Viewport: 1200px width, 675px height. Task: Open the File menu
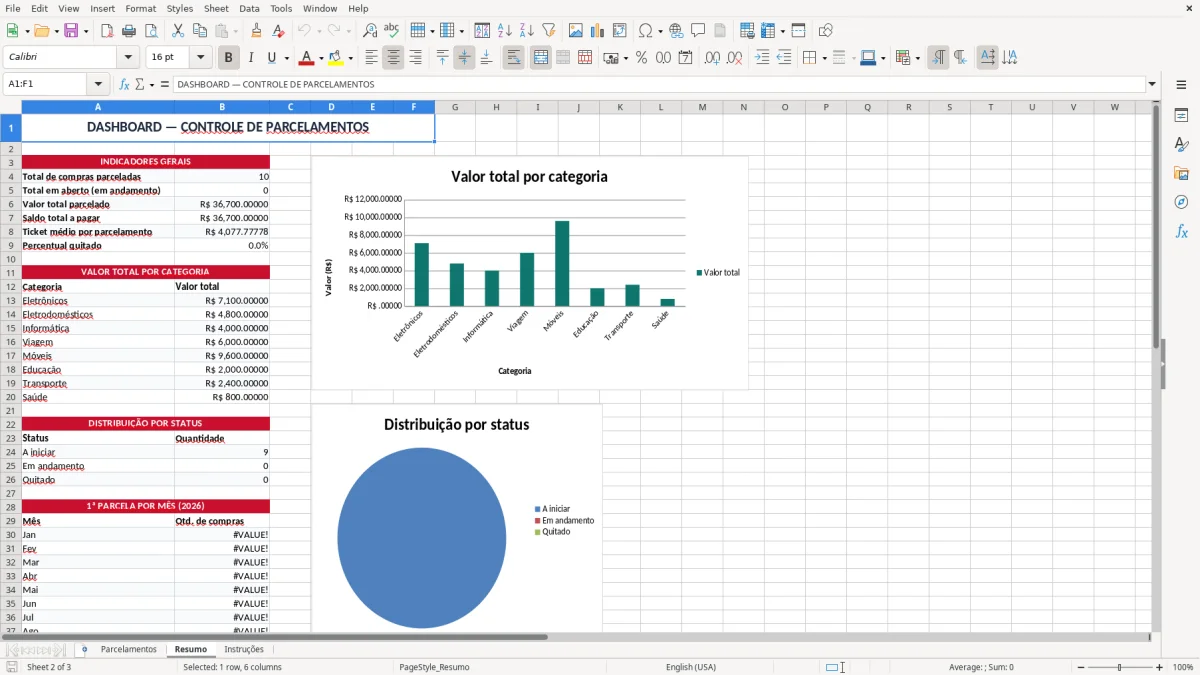[x=13, y=8]
